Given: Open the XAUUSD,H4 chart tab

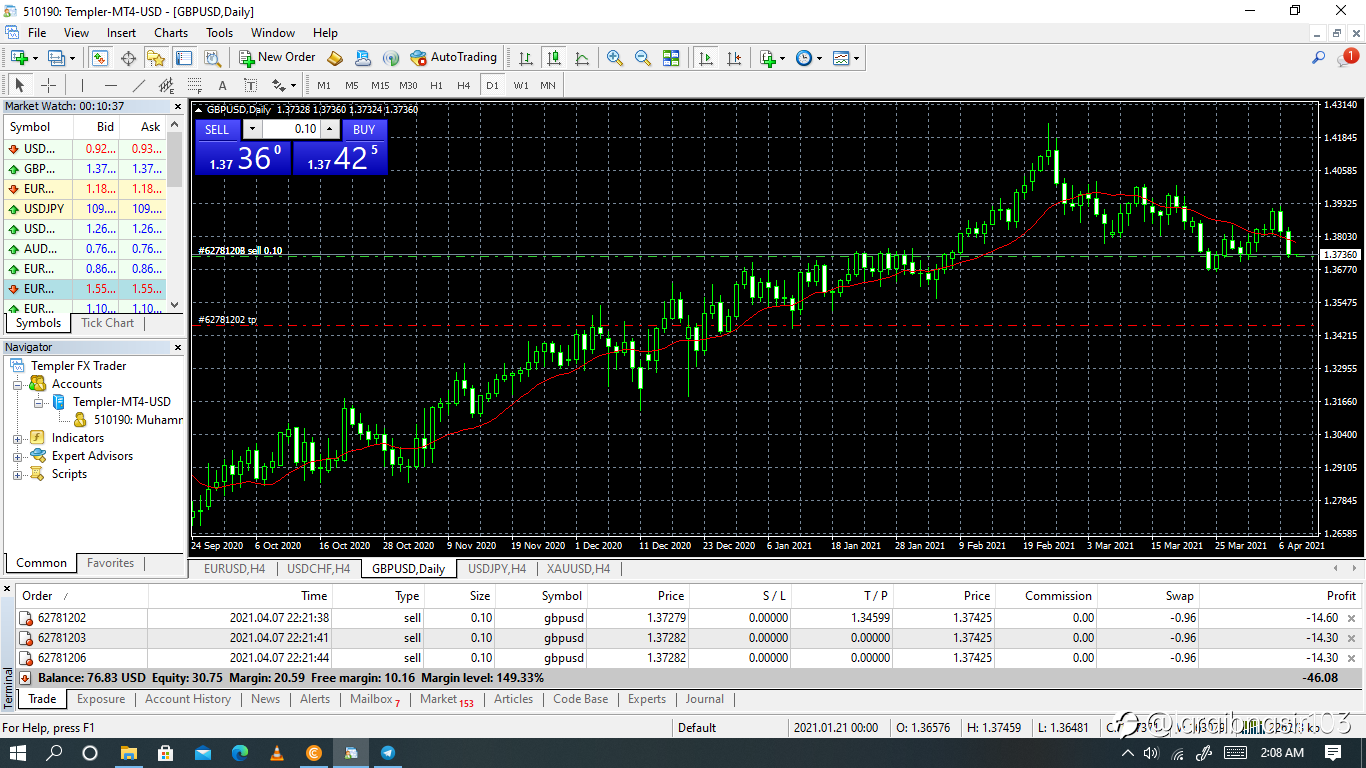Looking at the screenshot, I should [x=578, y=569].
